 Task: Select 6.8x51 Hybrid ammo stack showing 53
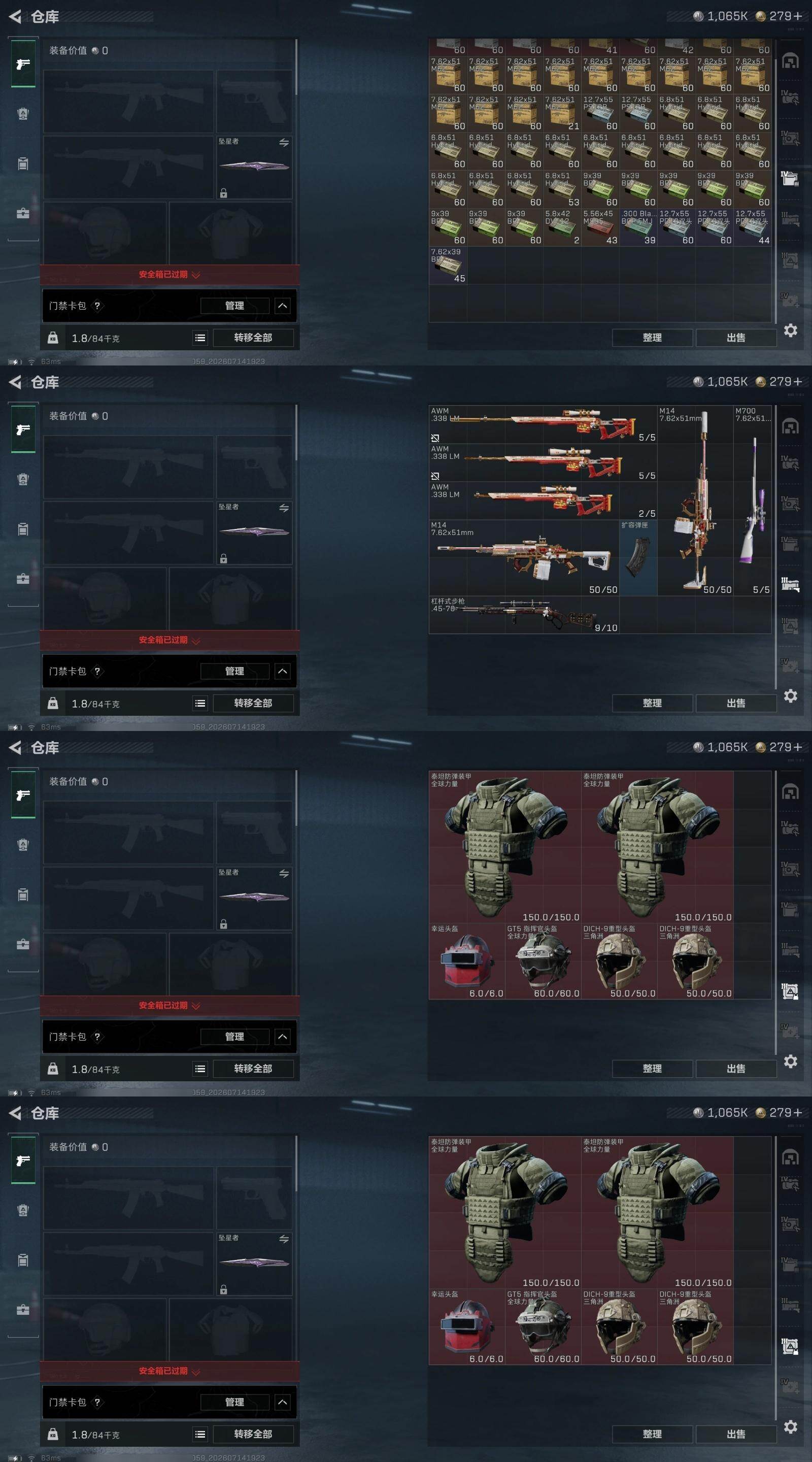(x=562, y=189)
